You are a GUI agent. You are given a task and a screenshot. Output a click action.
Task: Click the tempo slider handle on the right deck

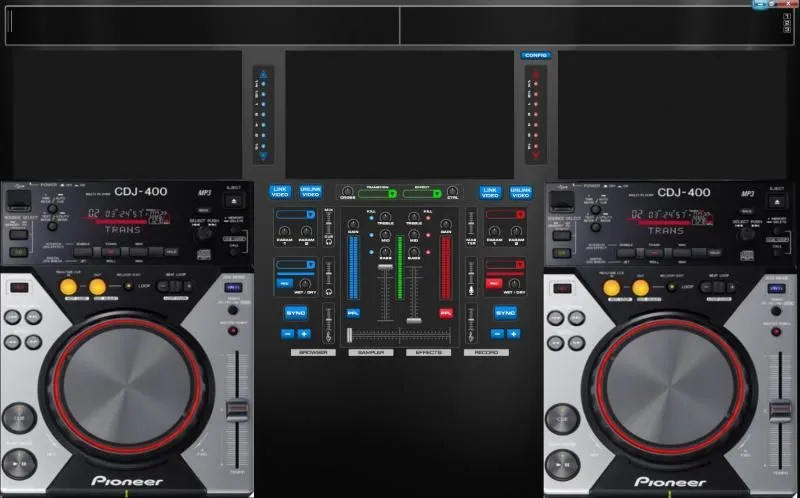coord(780,412)
